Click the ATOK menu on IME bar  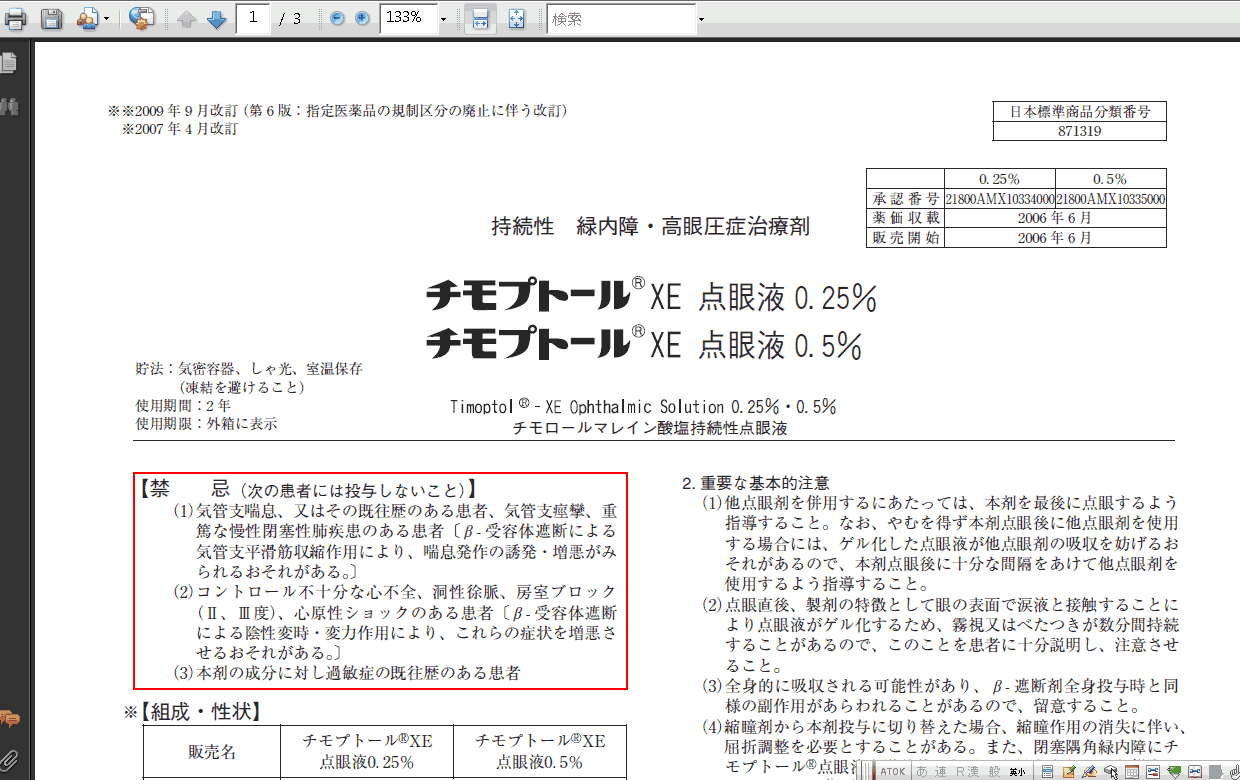click(x=892, y=771)
